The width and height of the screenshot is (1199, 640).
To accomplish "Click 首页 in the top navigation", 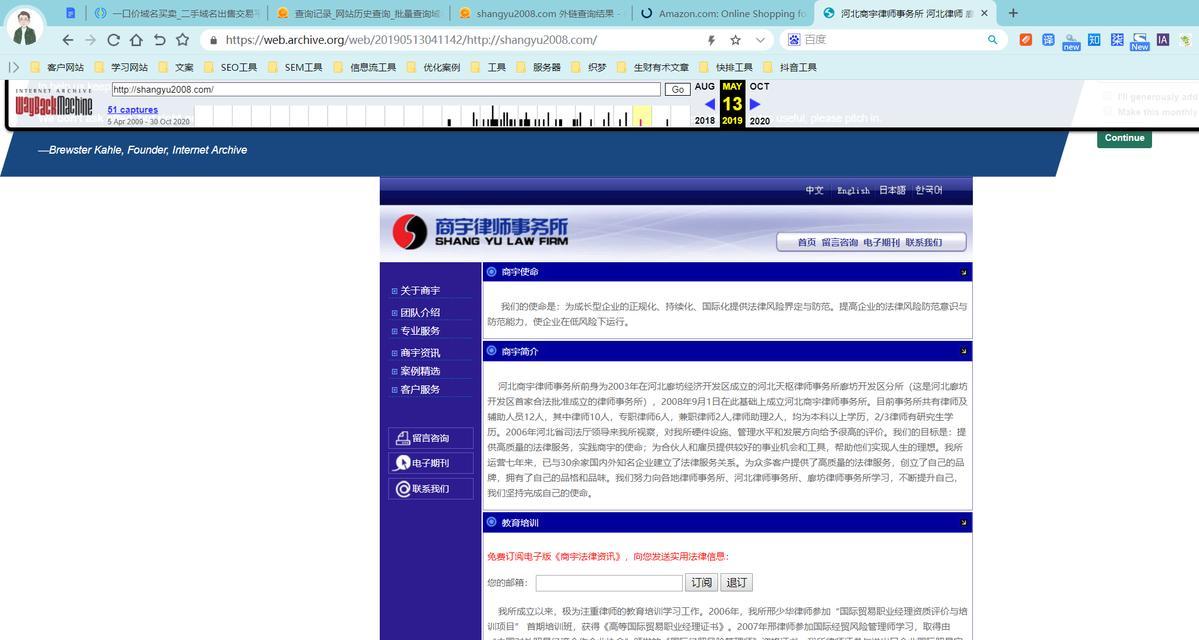I will pyautogui.click(x=807, y=242).
